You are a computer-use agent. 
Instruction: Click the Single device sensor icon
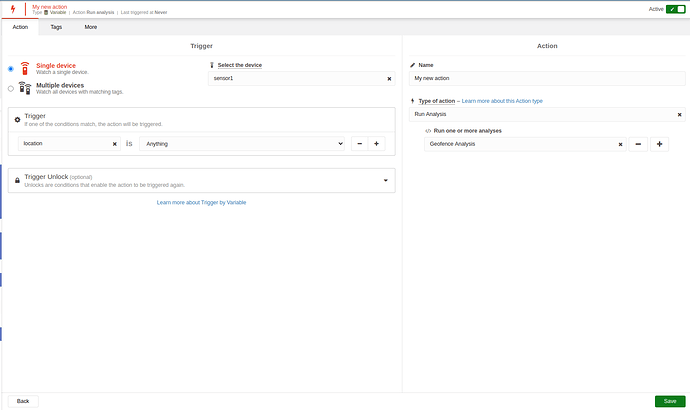(25, 69)
